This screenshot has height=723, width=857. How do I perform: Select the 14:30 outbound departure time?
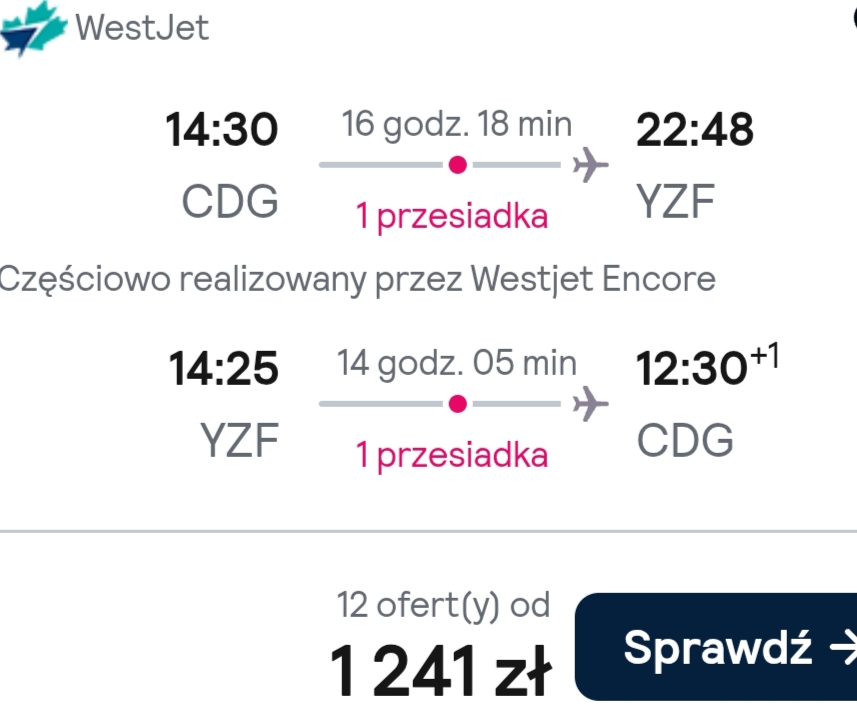coord(222,130)
